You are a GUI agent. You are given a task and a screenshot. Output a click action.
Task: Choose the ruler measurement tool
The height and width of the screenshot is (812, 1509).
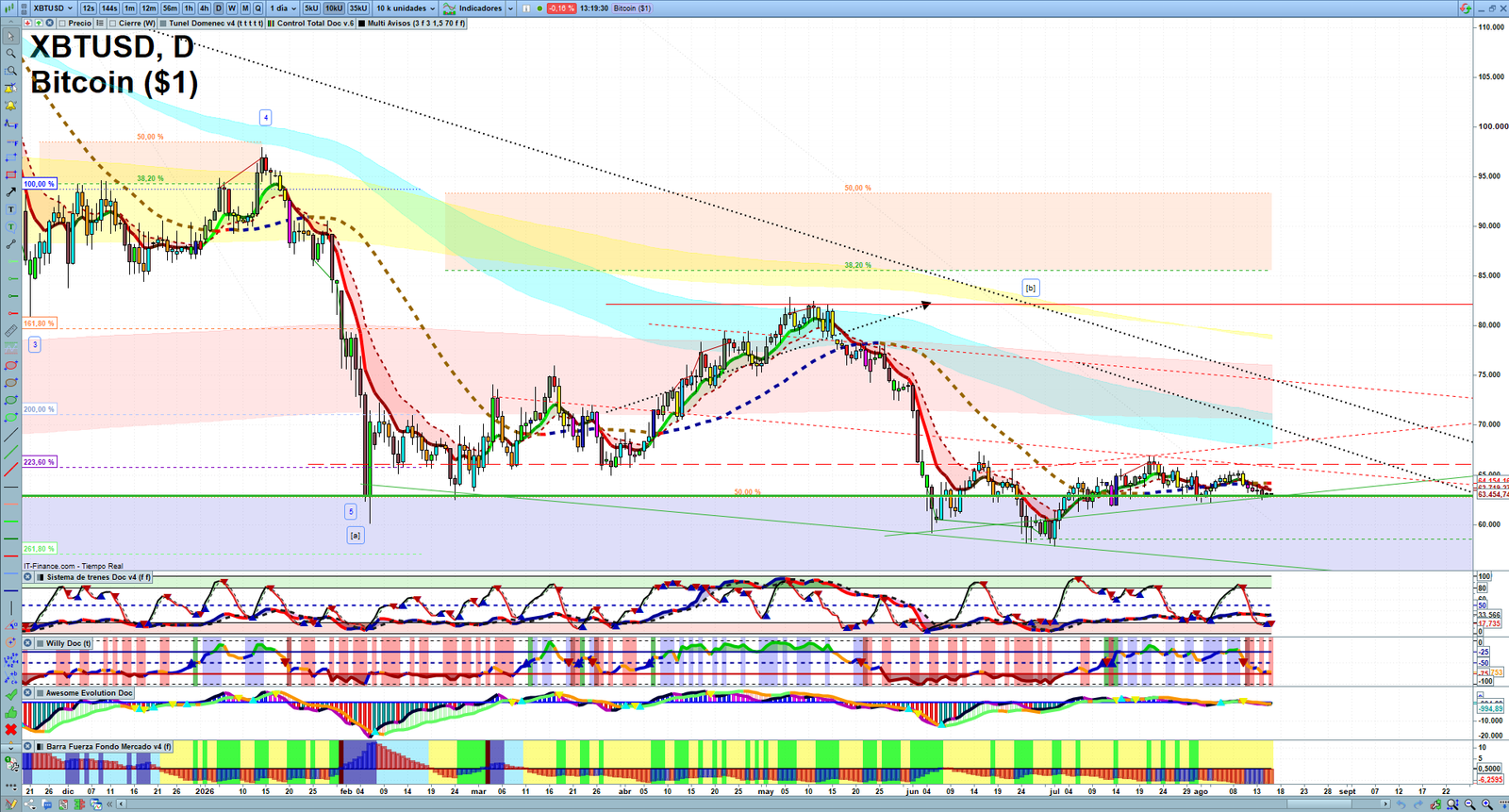coord(10,331)
